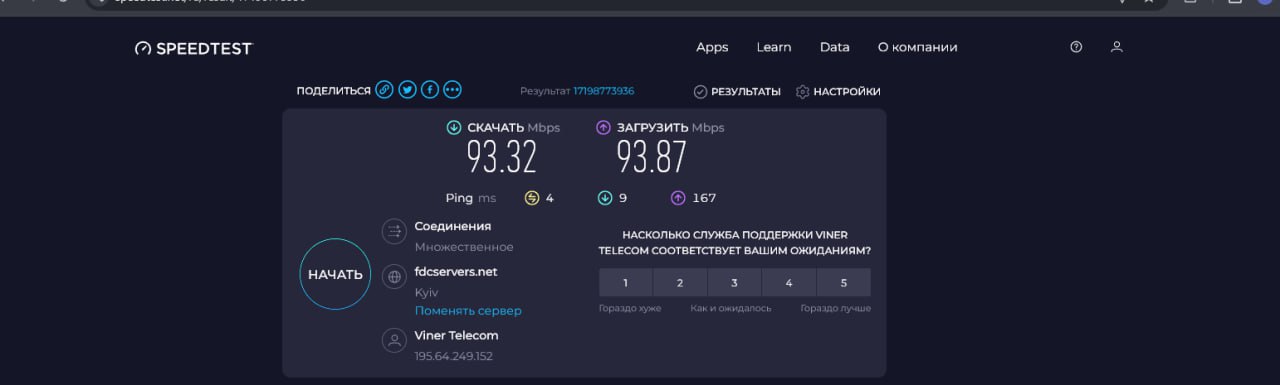This screenshot has height=385, width=1280.
Task: Click the Соединения label
Action: (x=453, y=226)
